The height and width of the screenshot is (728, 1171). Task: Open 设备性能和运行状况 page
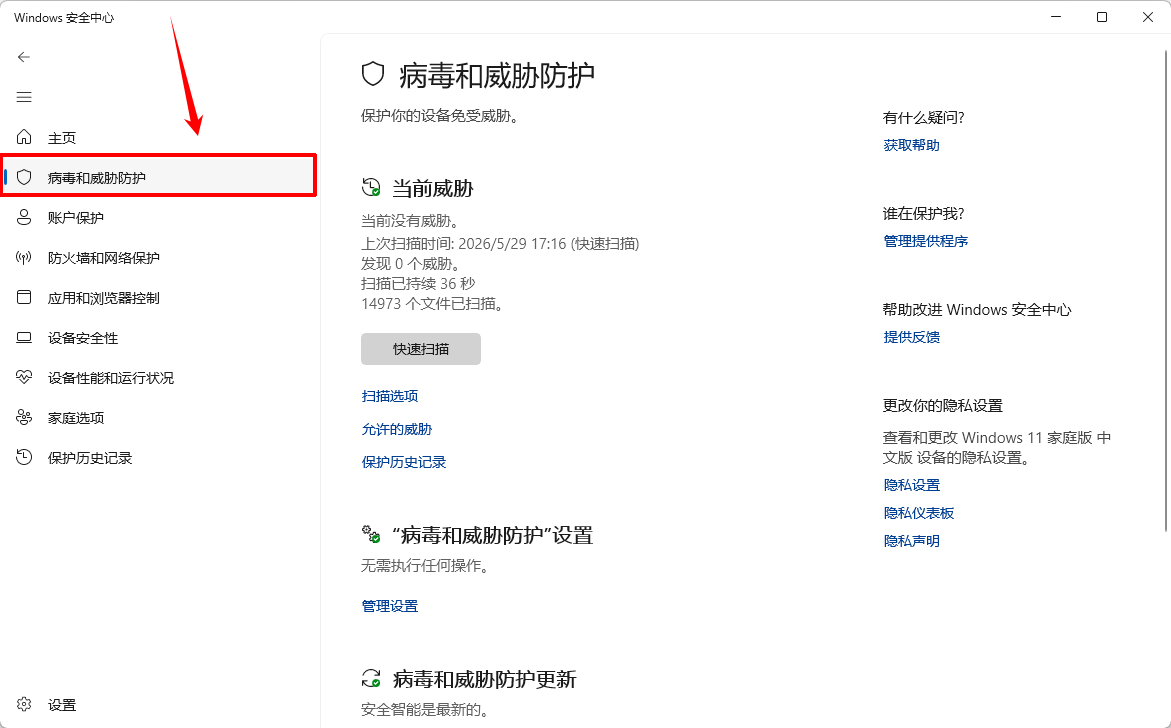tap(111, 378)
